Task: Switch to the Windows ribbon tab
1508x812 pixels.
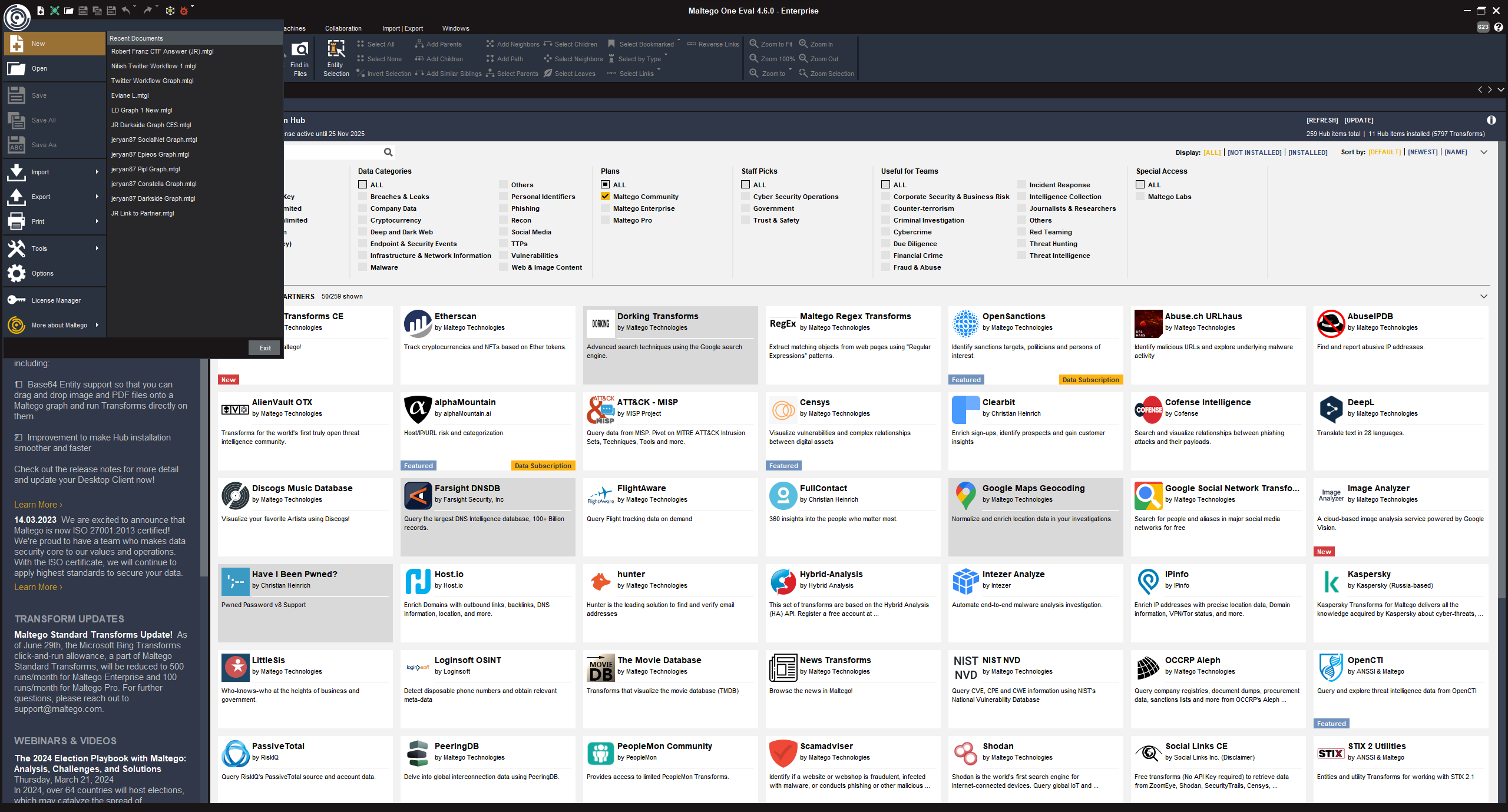Action: coord(455,28)
